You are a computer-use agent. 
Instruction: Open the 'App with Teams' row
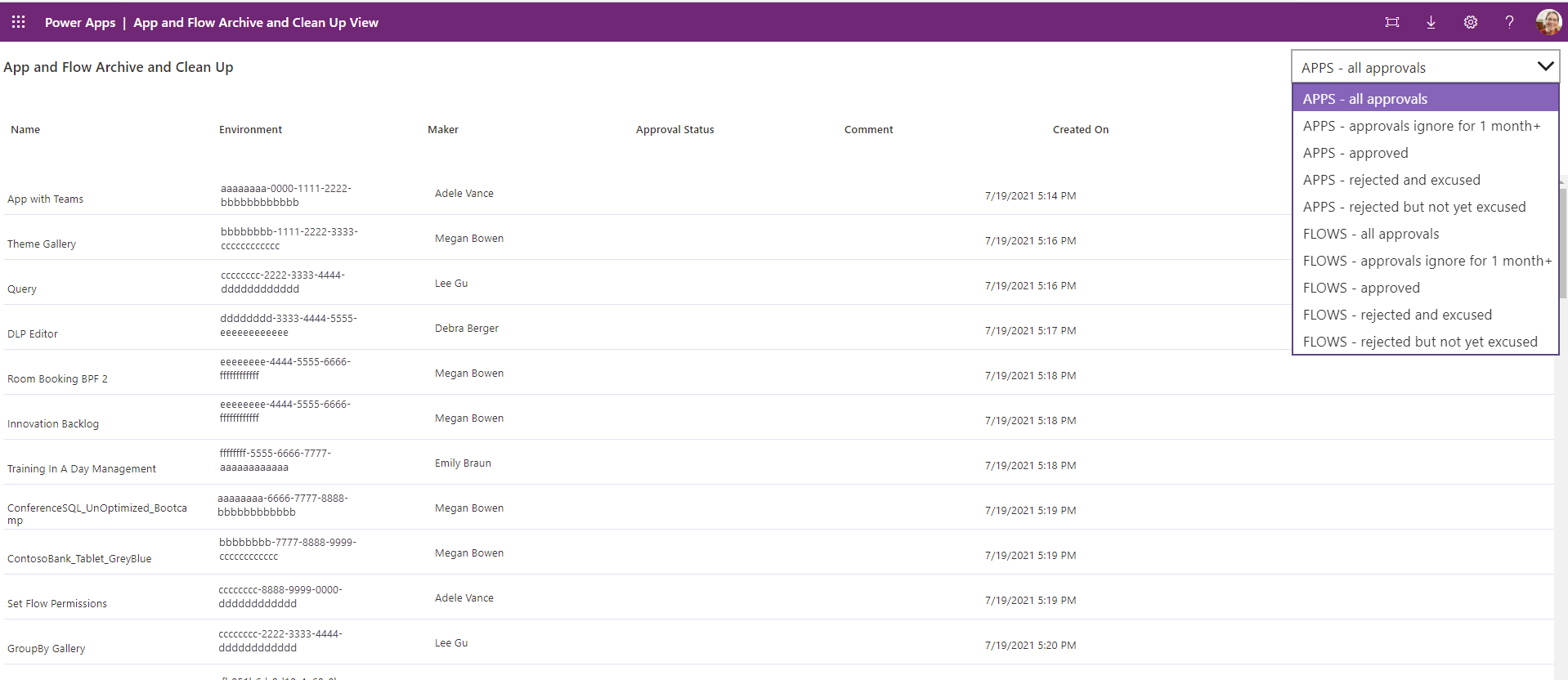tap(46, 199)
